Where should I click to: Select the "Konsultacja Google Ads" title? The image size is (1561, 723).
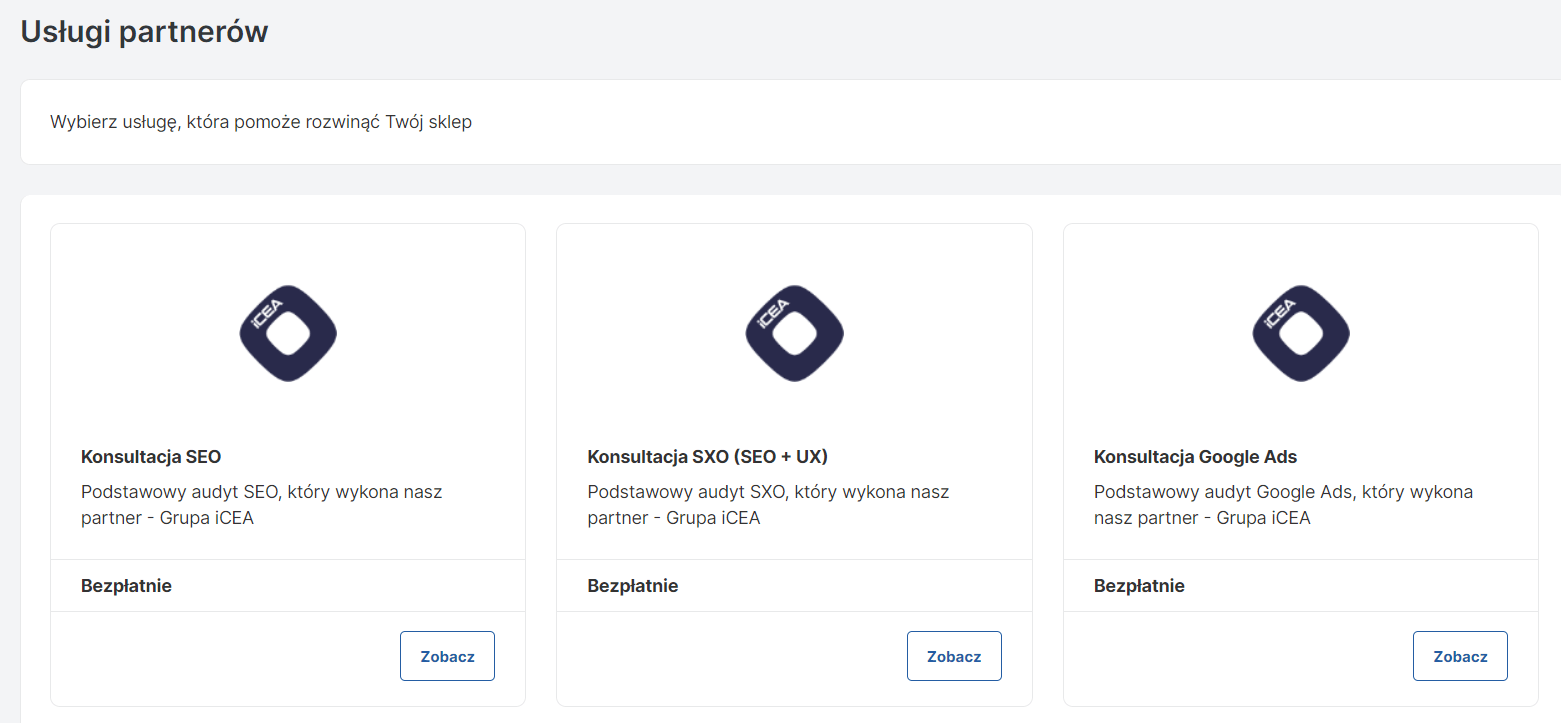tap(1195, 457)
